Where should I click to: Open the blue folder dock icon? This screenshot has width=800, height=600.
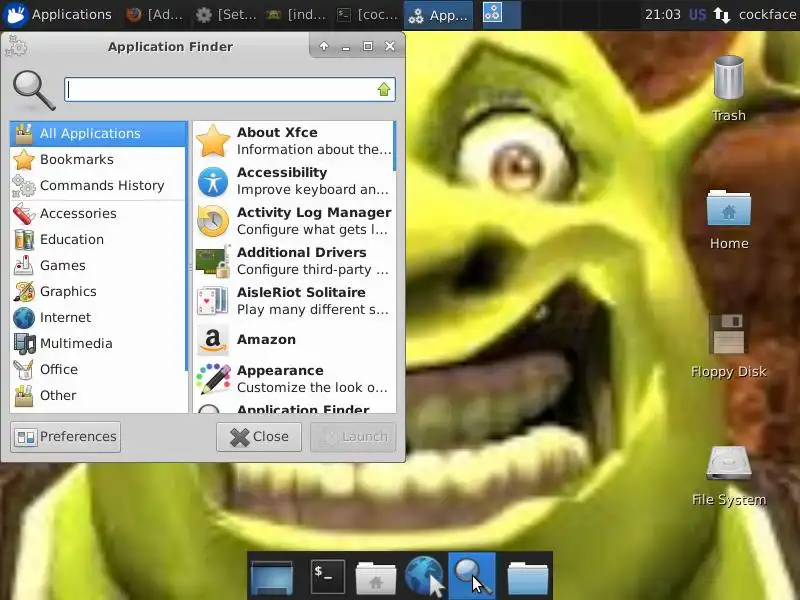point(528,578)
